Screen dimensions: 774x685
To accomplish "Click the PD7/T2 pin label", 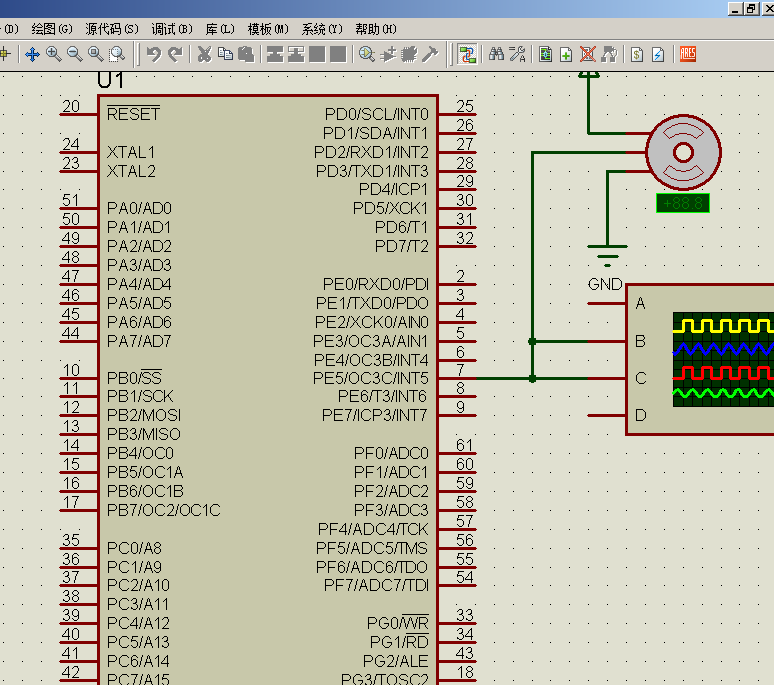I will pyautogui.click(x=402, y=246).
